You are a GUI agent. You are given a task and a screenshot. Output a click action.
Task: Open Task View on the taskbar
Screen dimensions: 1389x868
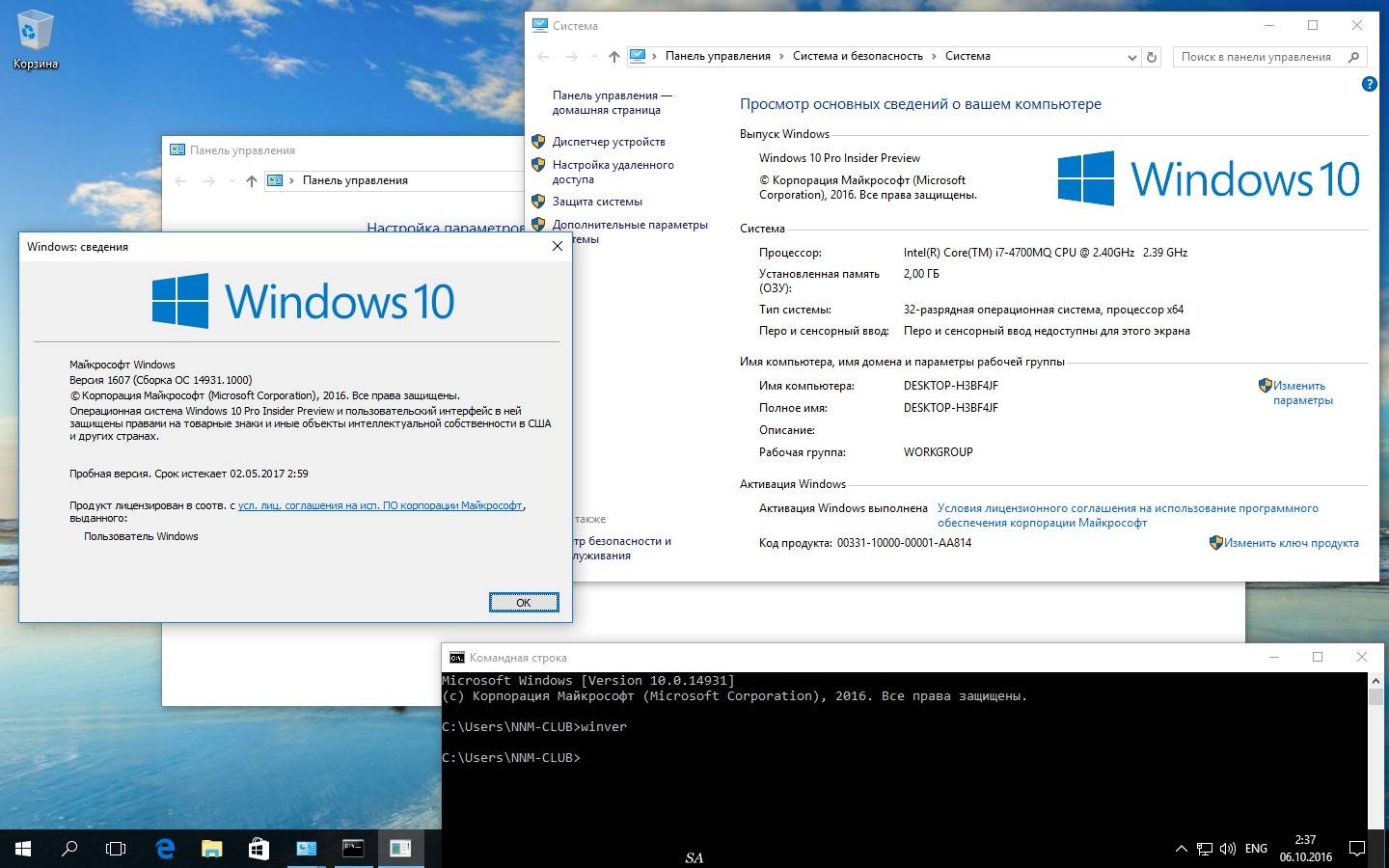[116, 849]
